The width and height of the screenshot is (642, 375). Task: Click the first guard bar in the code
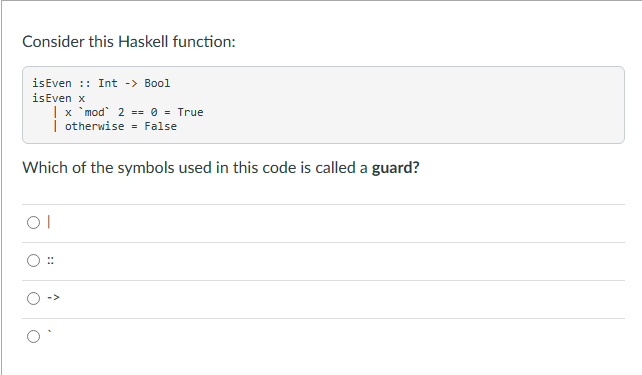[x=55, y=112]
